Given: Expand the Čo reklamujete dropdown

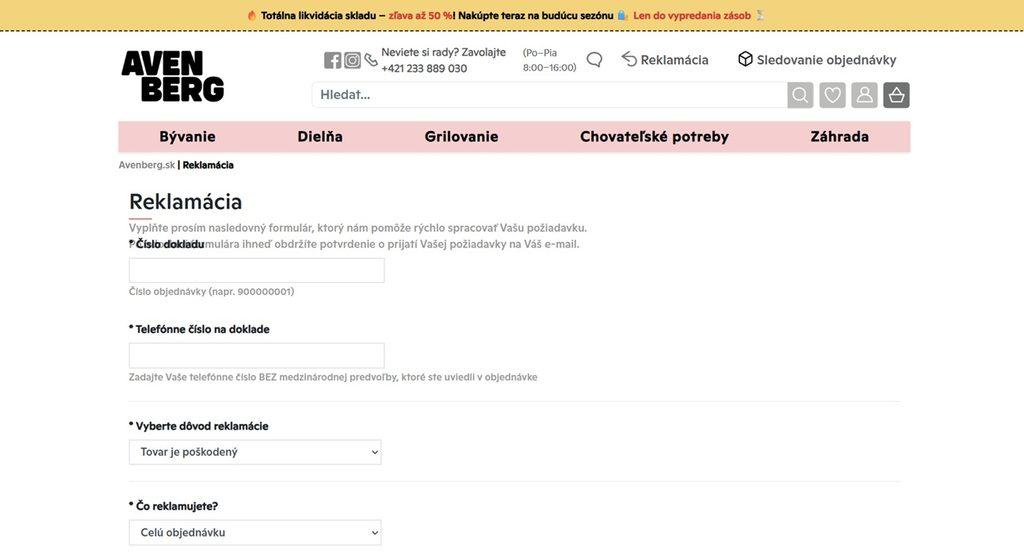Looking at the screenshot, I should click(x=255, y=533).
